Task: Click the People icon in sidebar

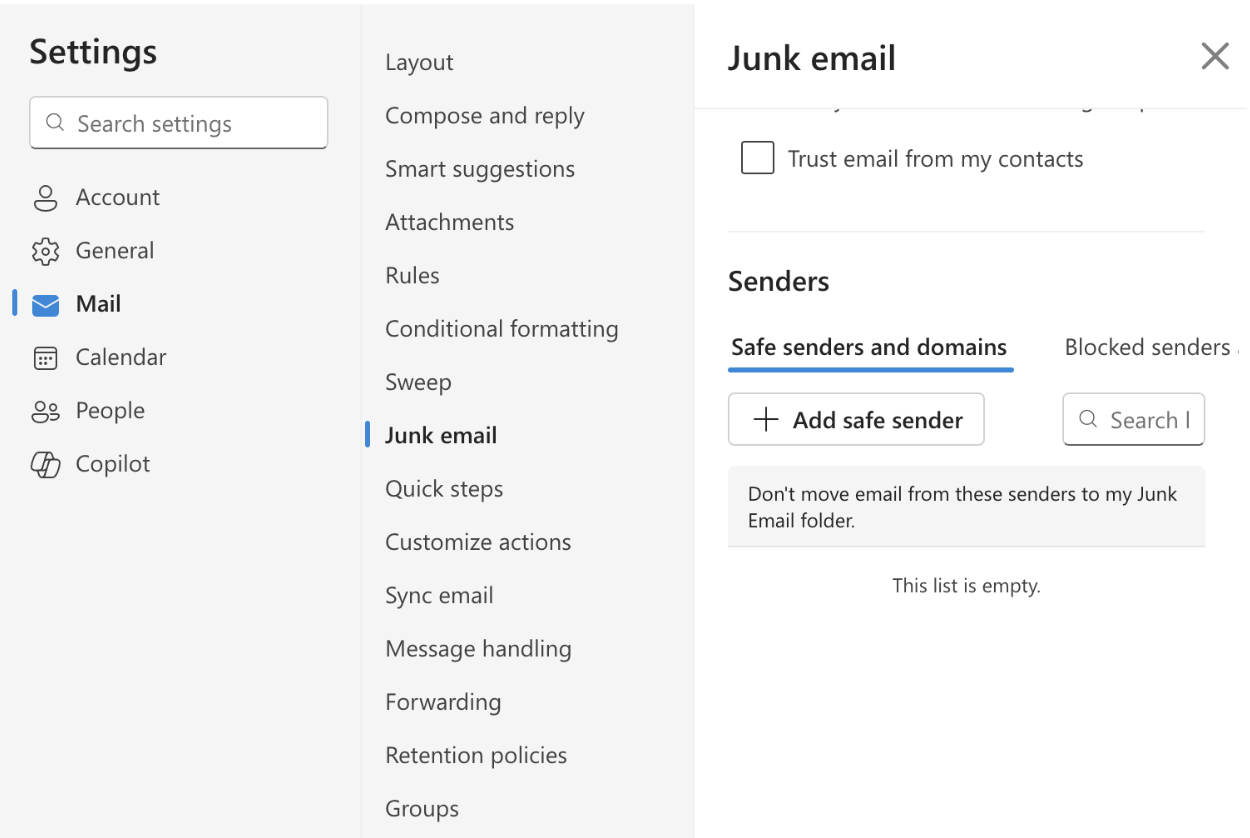Action: pyautogui.click(x=46, y=411)
